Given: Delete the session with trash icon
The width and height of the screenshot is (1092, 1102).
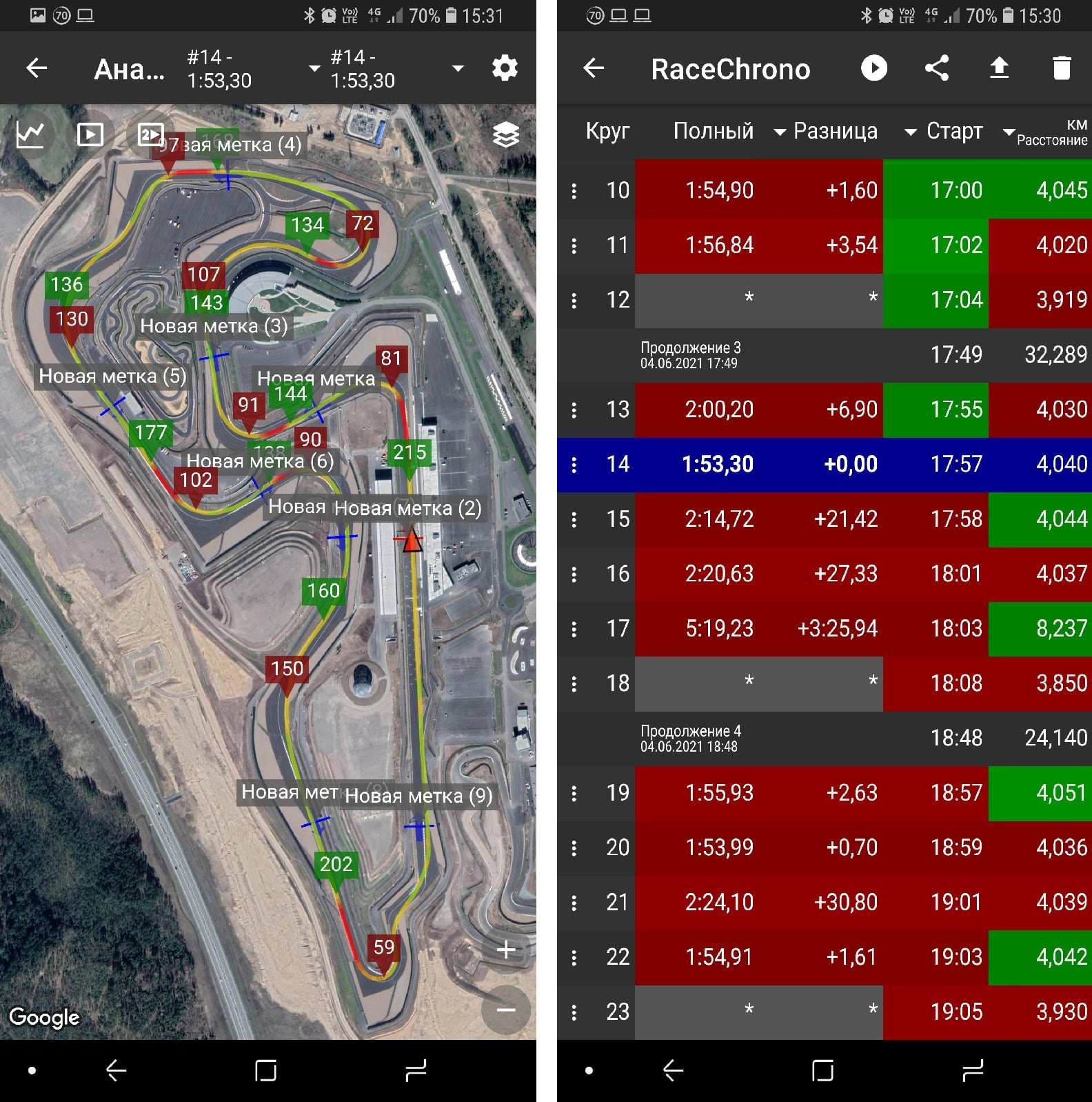Looking at the screenshot, I should click(x=1062, y=68).
